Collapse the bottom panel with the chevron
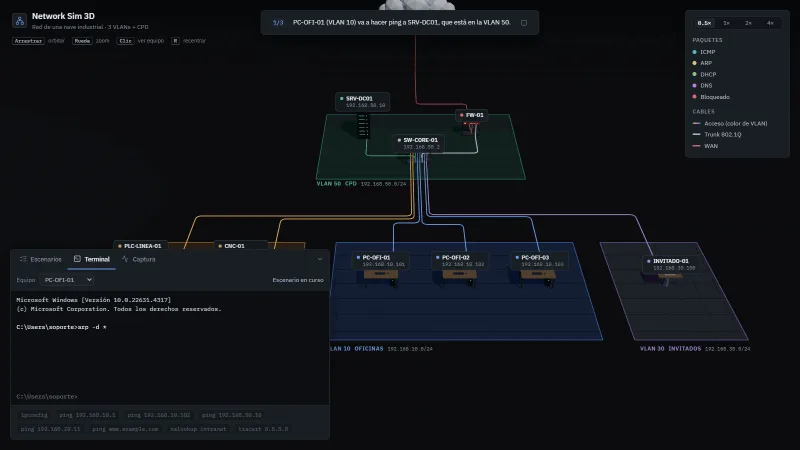This screenshot has width=800, height=450. click(x=320, y=259)
